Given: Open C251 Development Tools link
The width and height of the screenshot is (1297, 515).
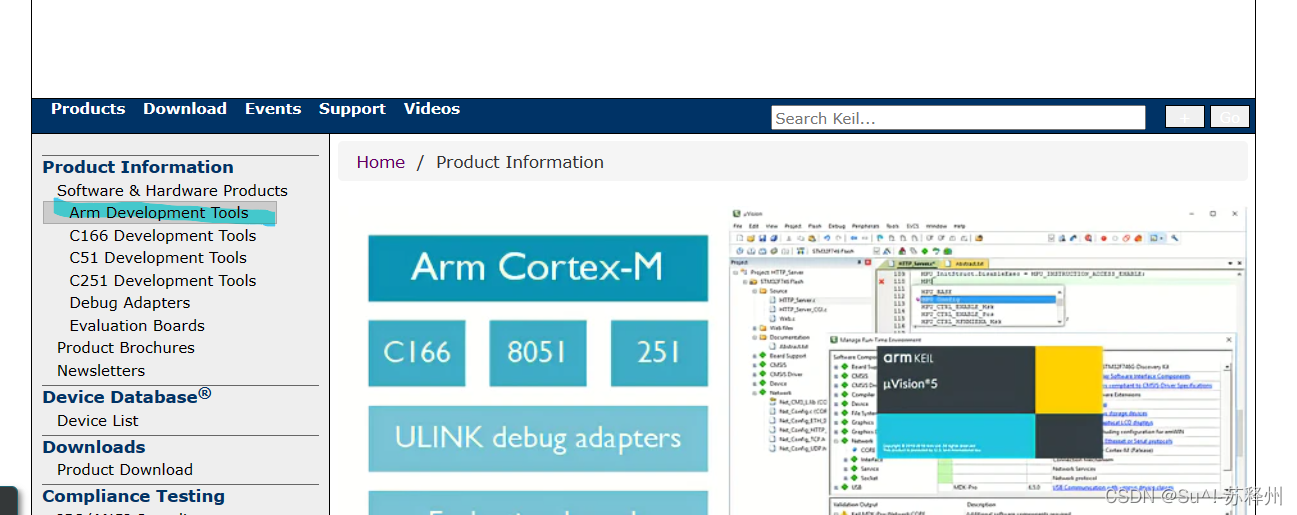Looking at the screenshot, I should pyautogui.click(x=163, y=281).
